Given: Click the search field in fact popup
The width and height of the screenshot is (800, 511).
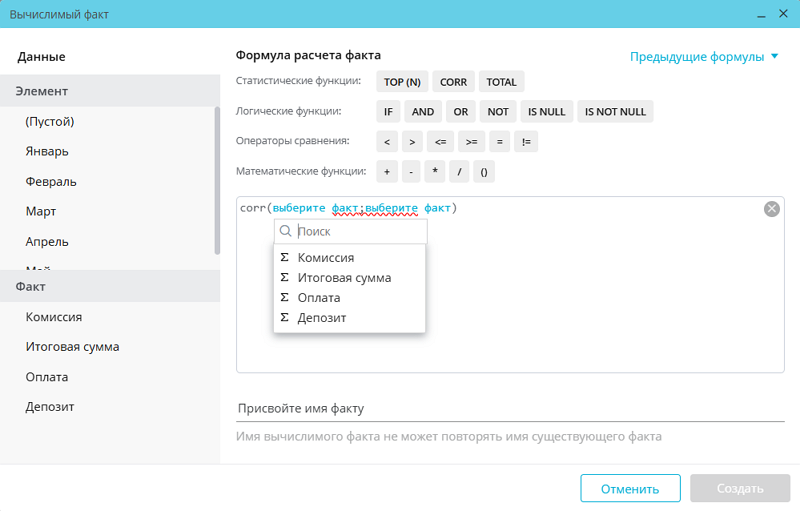Looking at the screenshot, I should coord(358,231).
